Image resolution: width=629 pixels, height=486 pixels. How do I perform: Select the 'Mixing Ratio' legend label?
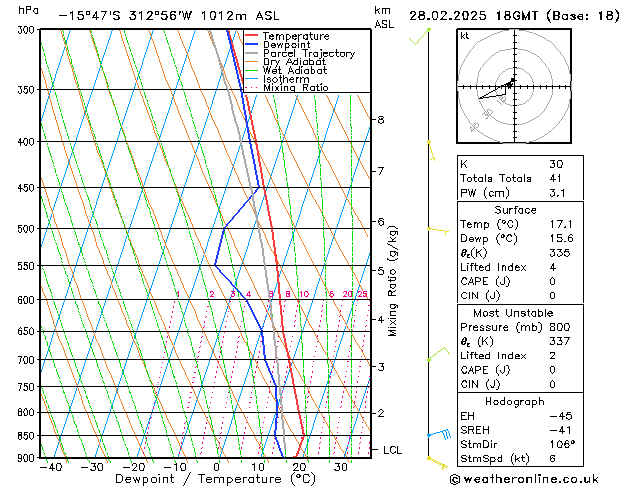(x=296, y=87)
